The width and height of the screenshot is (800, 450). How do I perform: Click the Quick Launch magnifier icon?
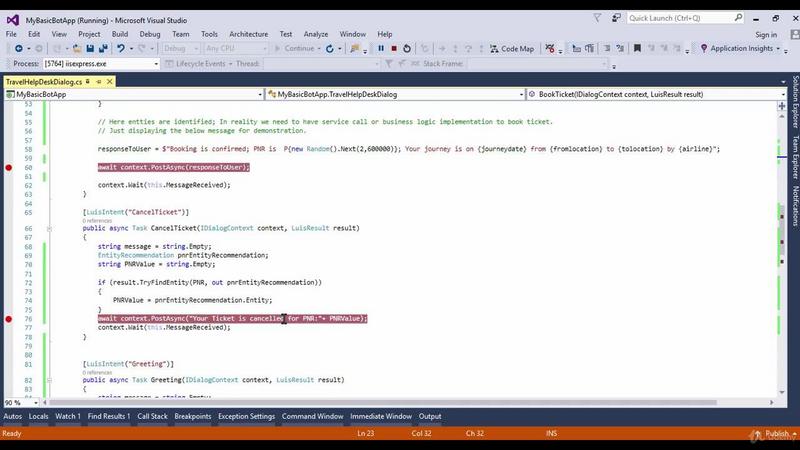tap(738, 18)
